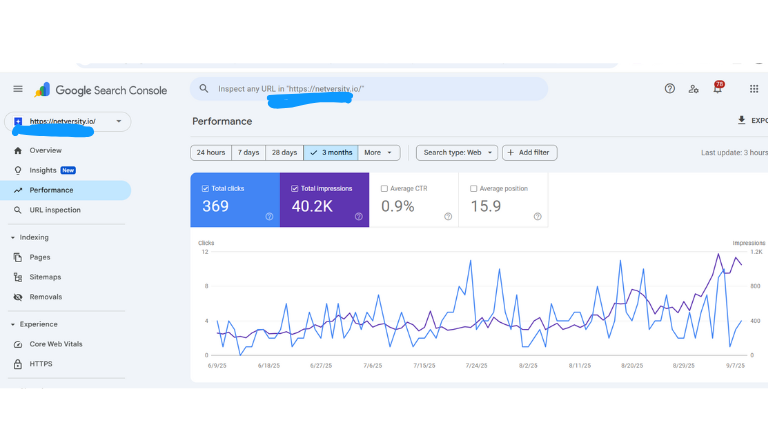Select the 28 days date range

coord(284,152)
